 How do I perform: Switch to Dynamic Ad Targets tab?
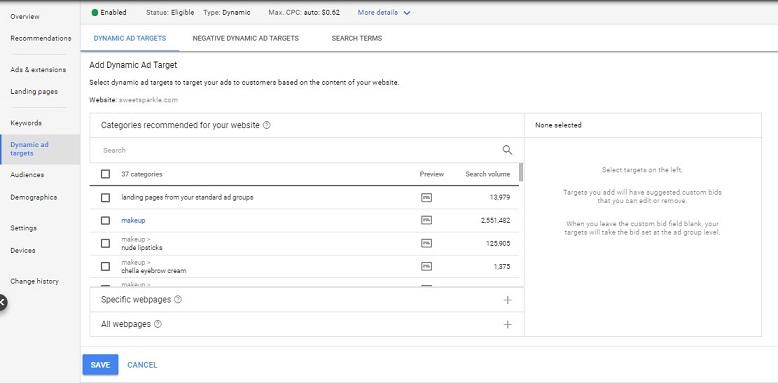pos(130,38)
